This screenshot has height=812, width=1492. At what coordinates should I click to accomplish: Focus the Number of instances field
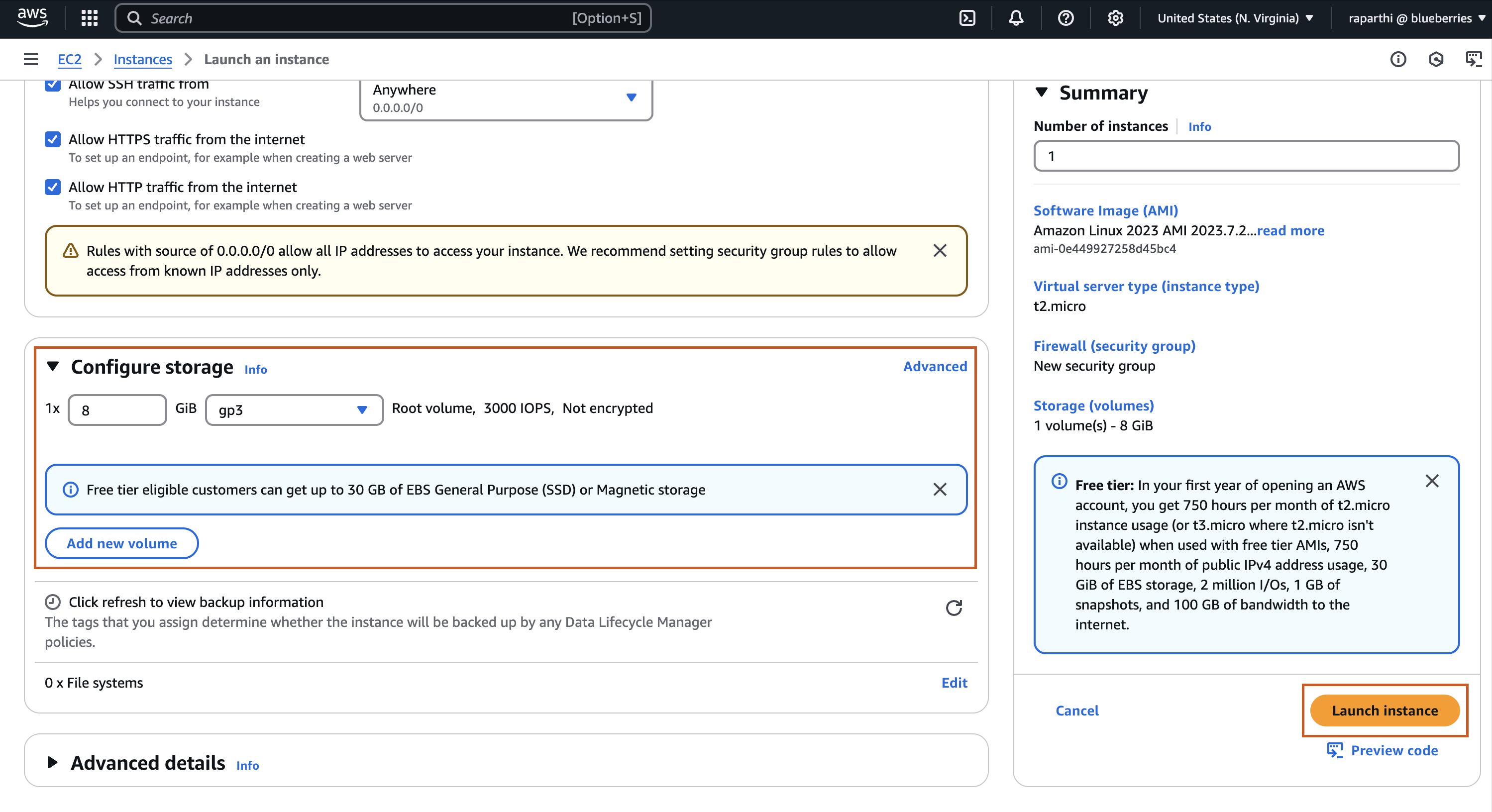(x=1247, y=156)
